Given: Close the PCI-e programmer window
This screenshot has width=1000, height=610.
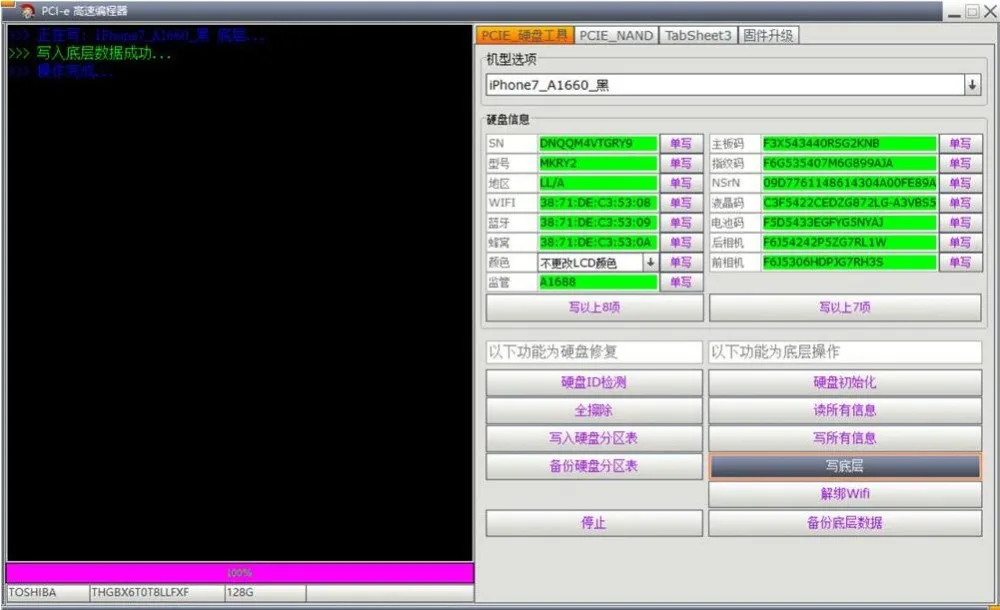Looking at the screenshot, I should pos(991,11).
